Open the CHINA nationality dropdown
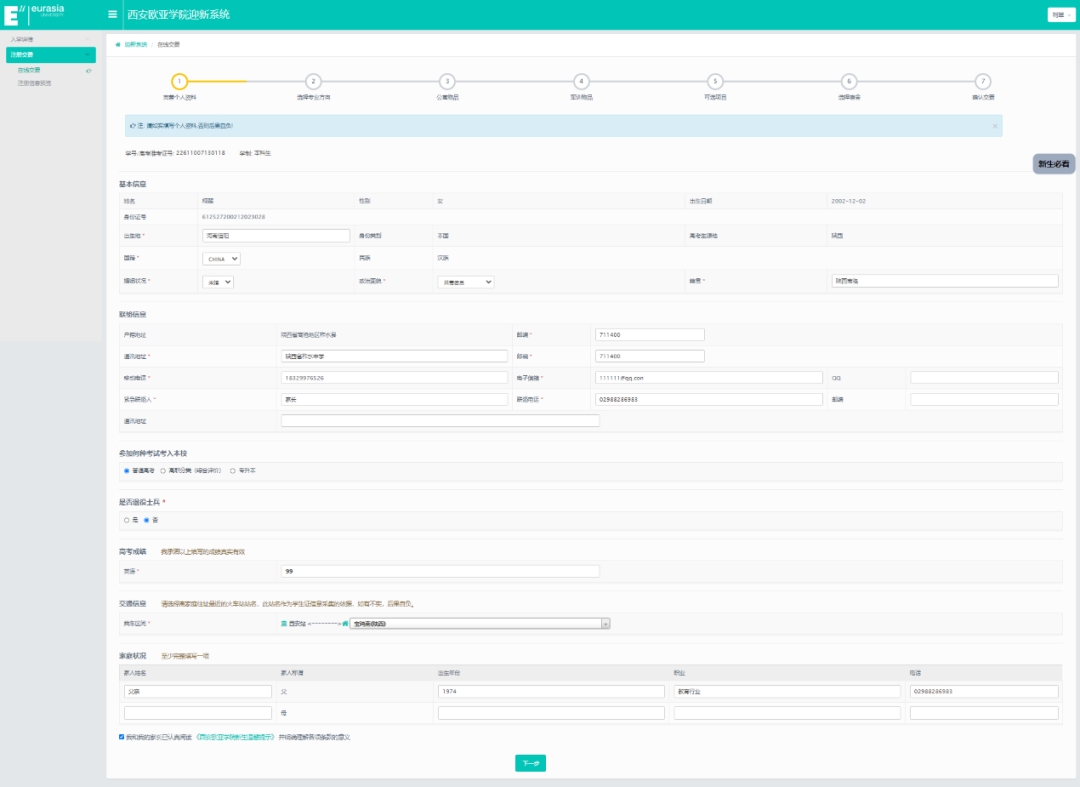1080x787 pixels. (221, 258)
